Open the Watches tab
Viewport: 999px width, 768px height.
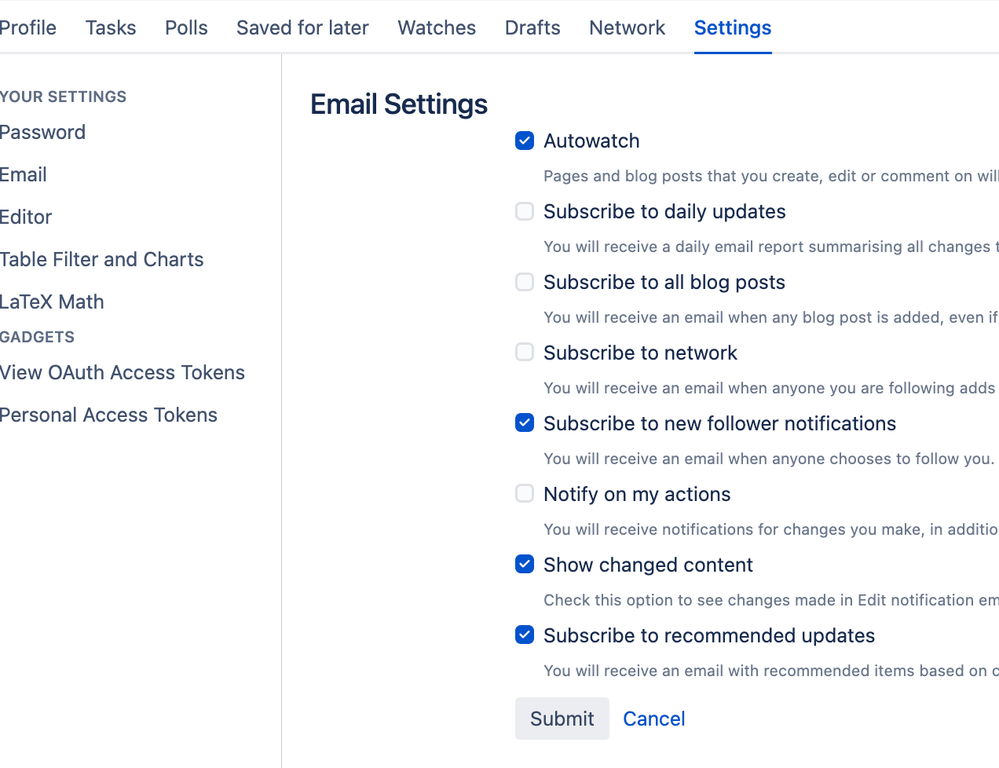[x=436, y=28]
